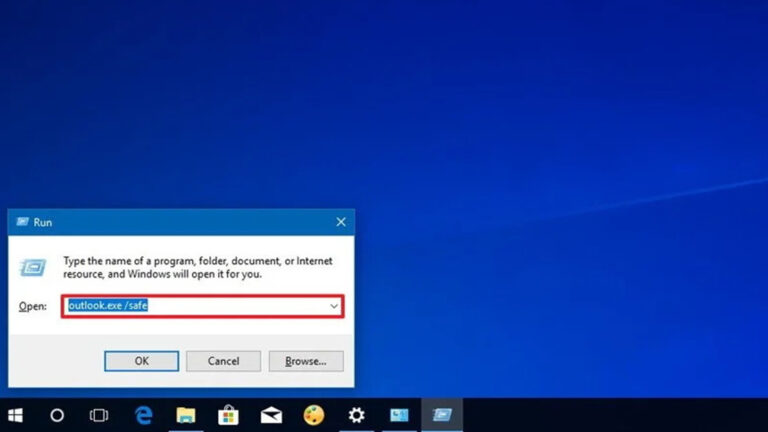Open File Explorer from the taskbar
Image resolution: width=768 pixels, height=432 pixels.
(x=186, y=415)
